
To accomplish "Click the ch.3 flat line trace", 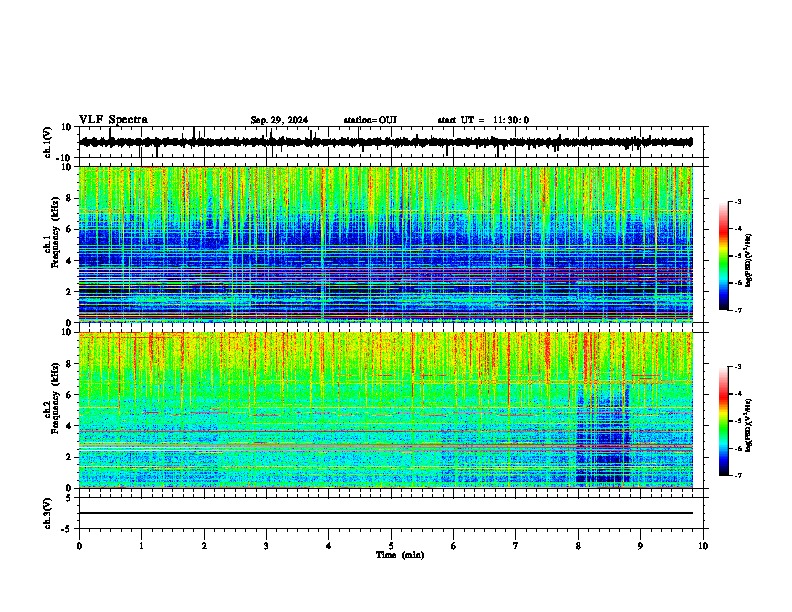I will (x=386, y=513).
